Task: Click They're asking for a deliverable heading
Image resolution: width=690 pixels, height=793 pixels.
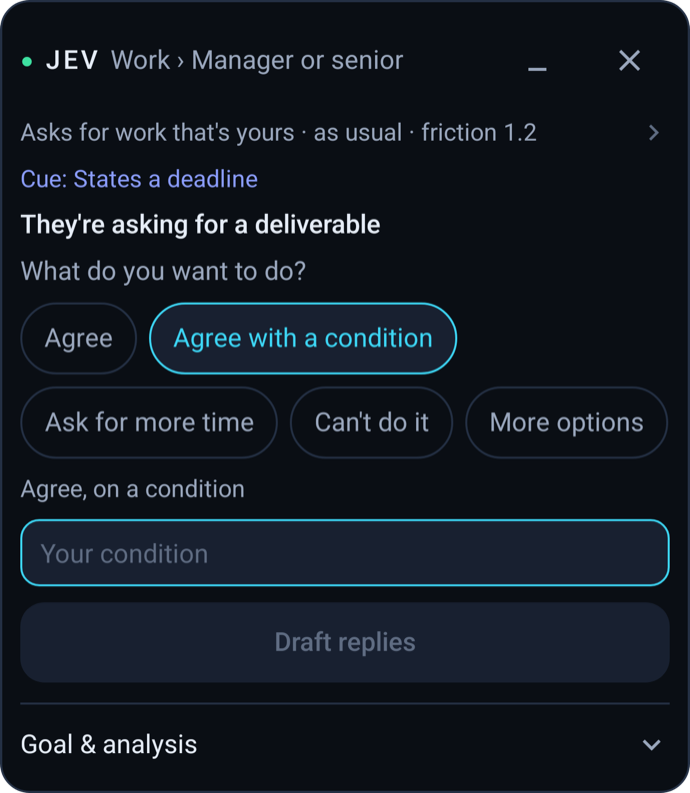Action: tap(200, 225)
